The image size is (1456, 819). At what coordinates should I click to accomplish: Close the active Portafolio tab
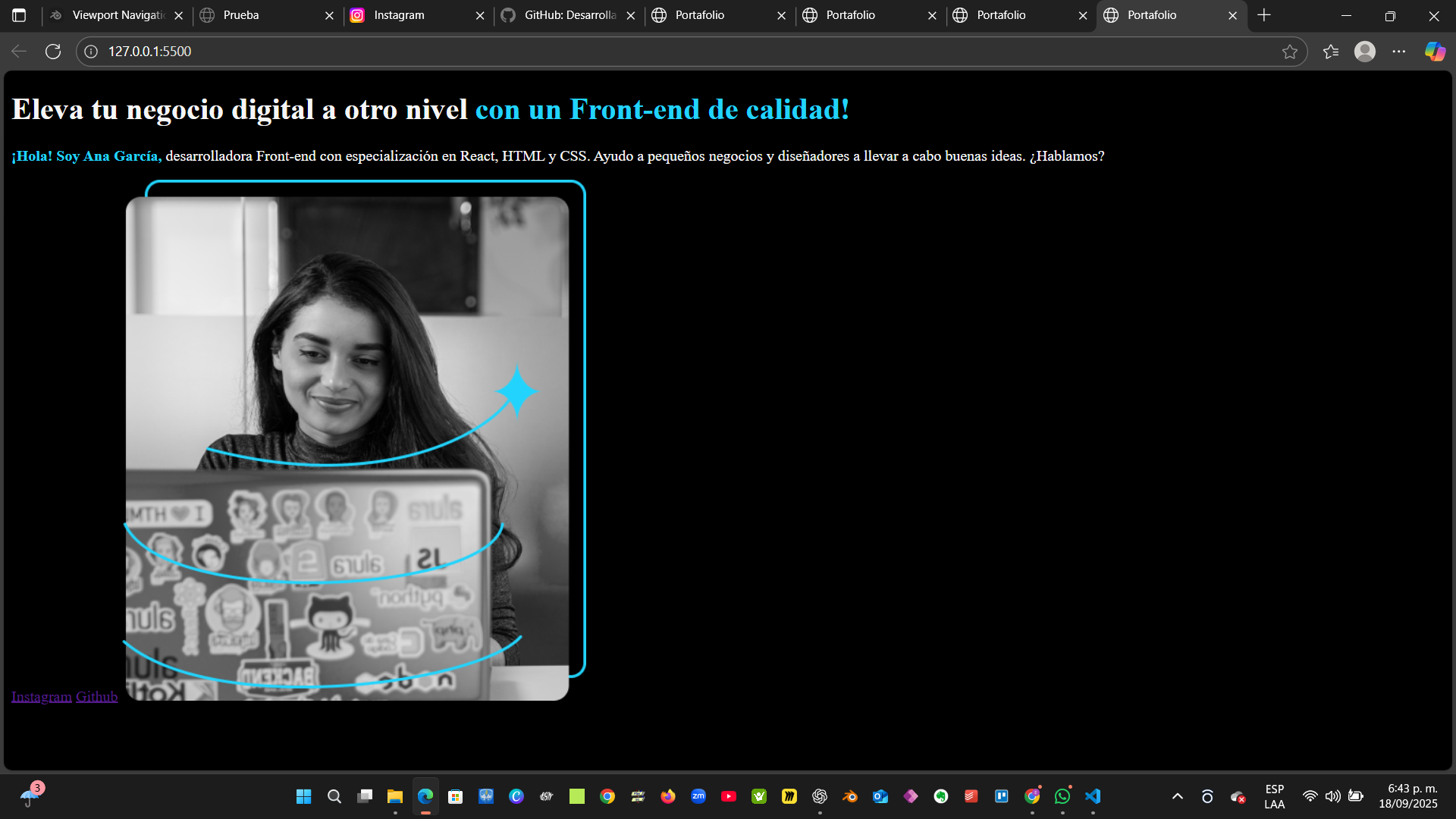click(x=1233, y=15)
